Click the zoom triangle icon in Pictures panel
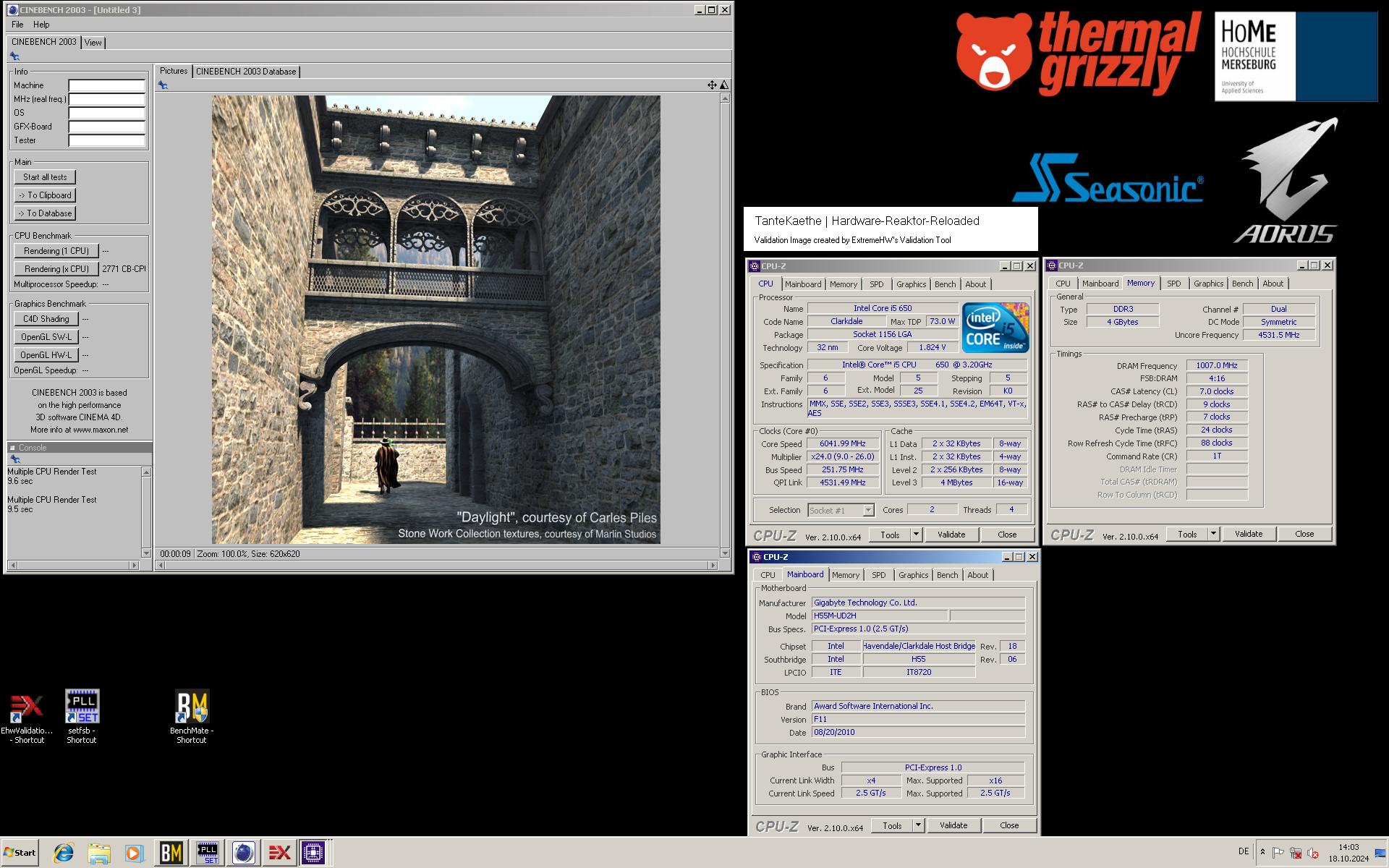This screenshot has width=1389, height=868. point(724,85)
